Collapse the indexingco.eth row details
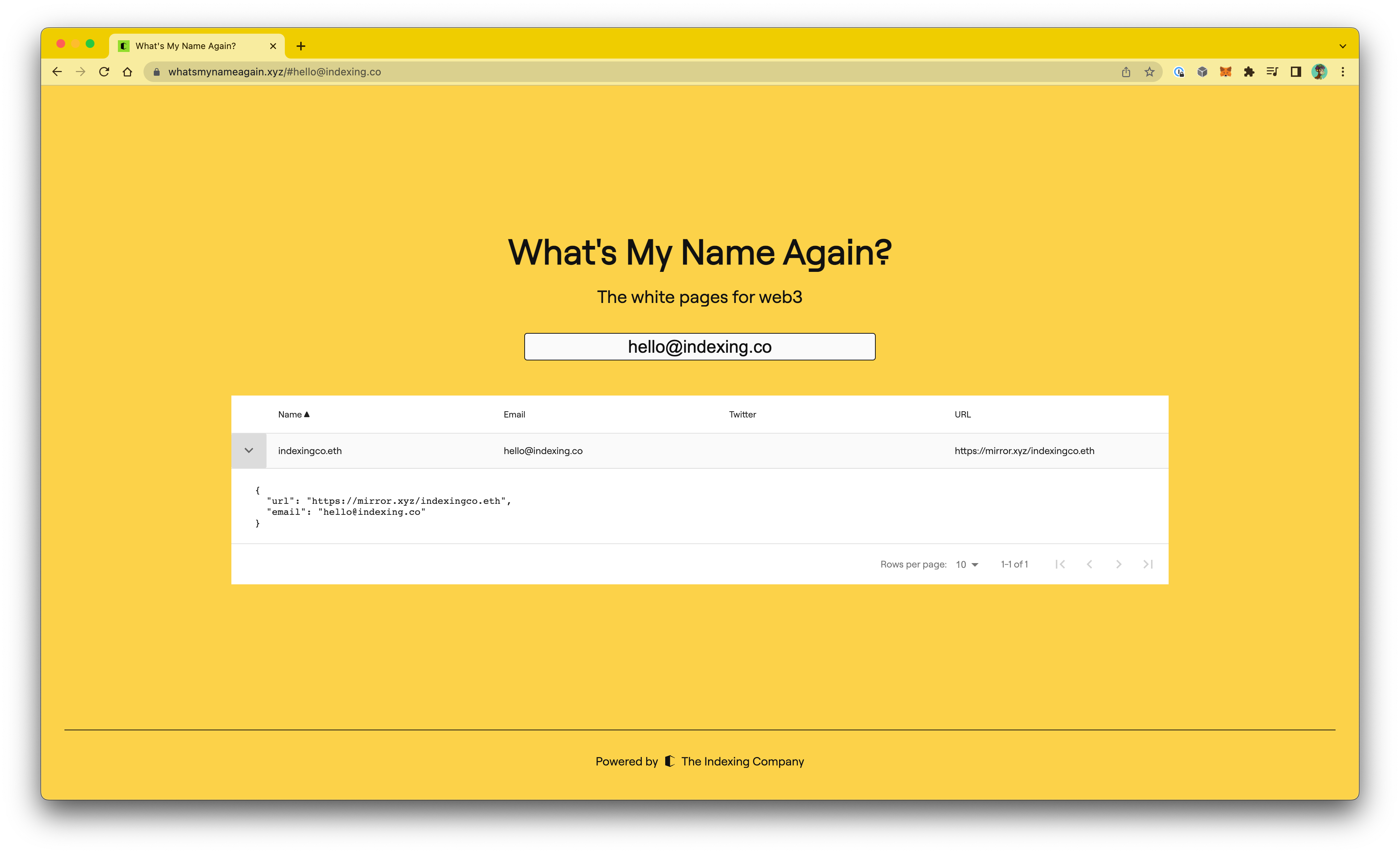1400x854 pixels. 249,450
